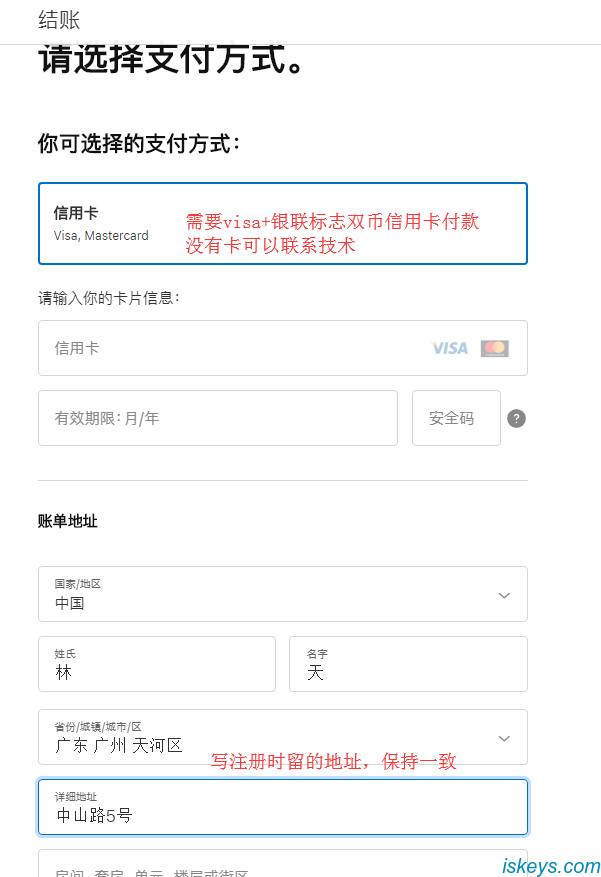Click the country dropdown chevron arrow
601x877 pixels.
(x=504, y=594)
